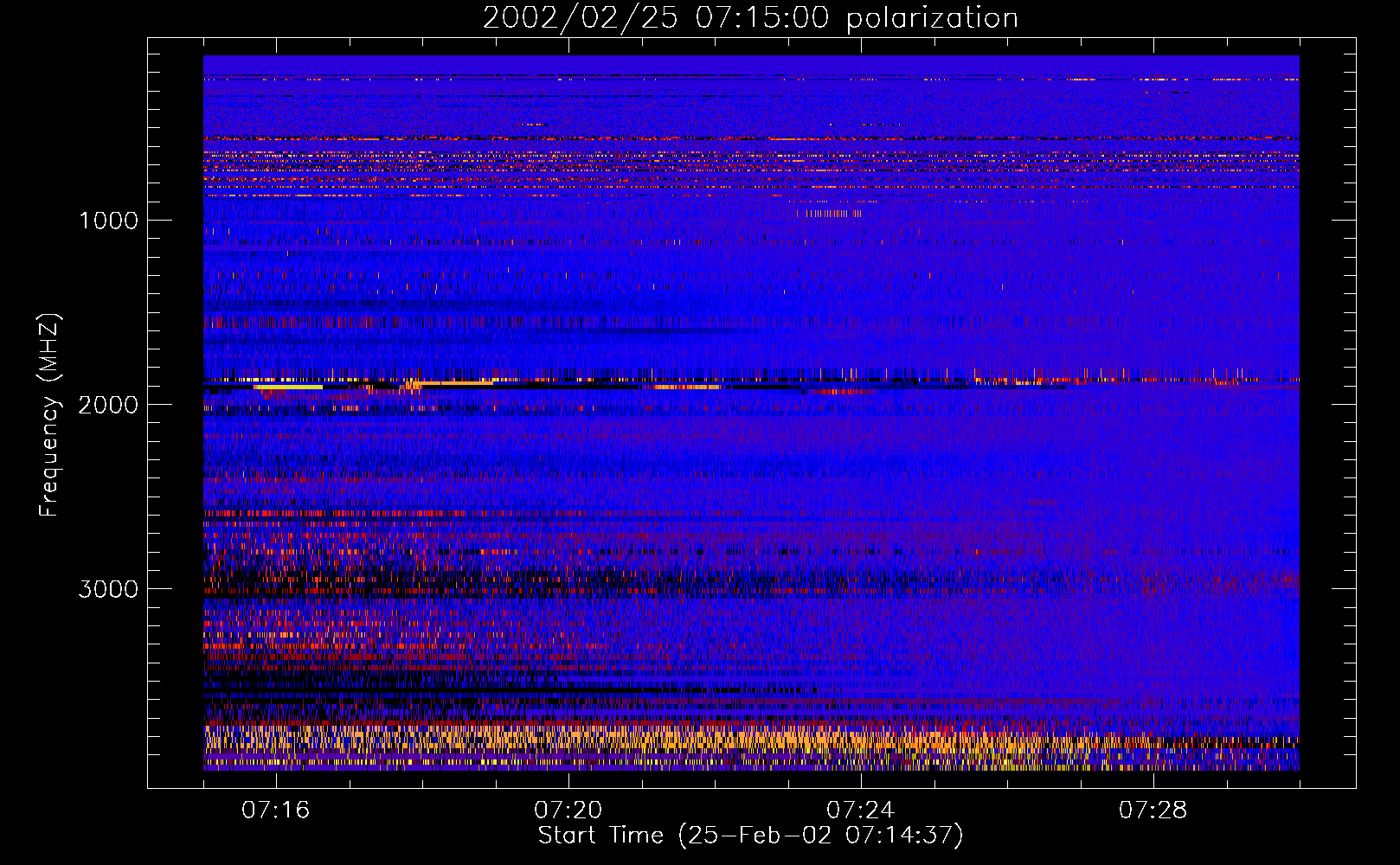Image resolution: width=1400 pixels, height=865 pixels.
Task: Click the '07:24' time axis label
Action: coord(861,810)
